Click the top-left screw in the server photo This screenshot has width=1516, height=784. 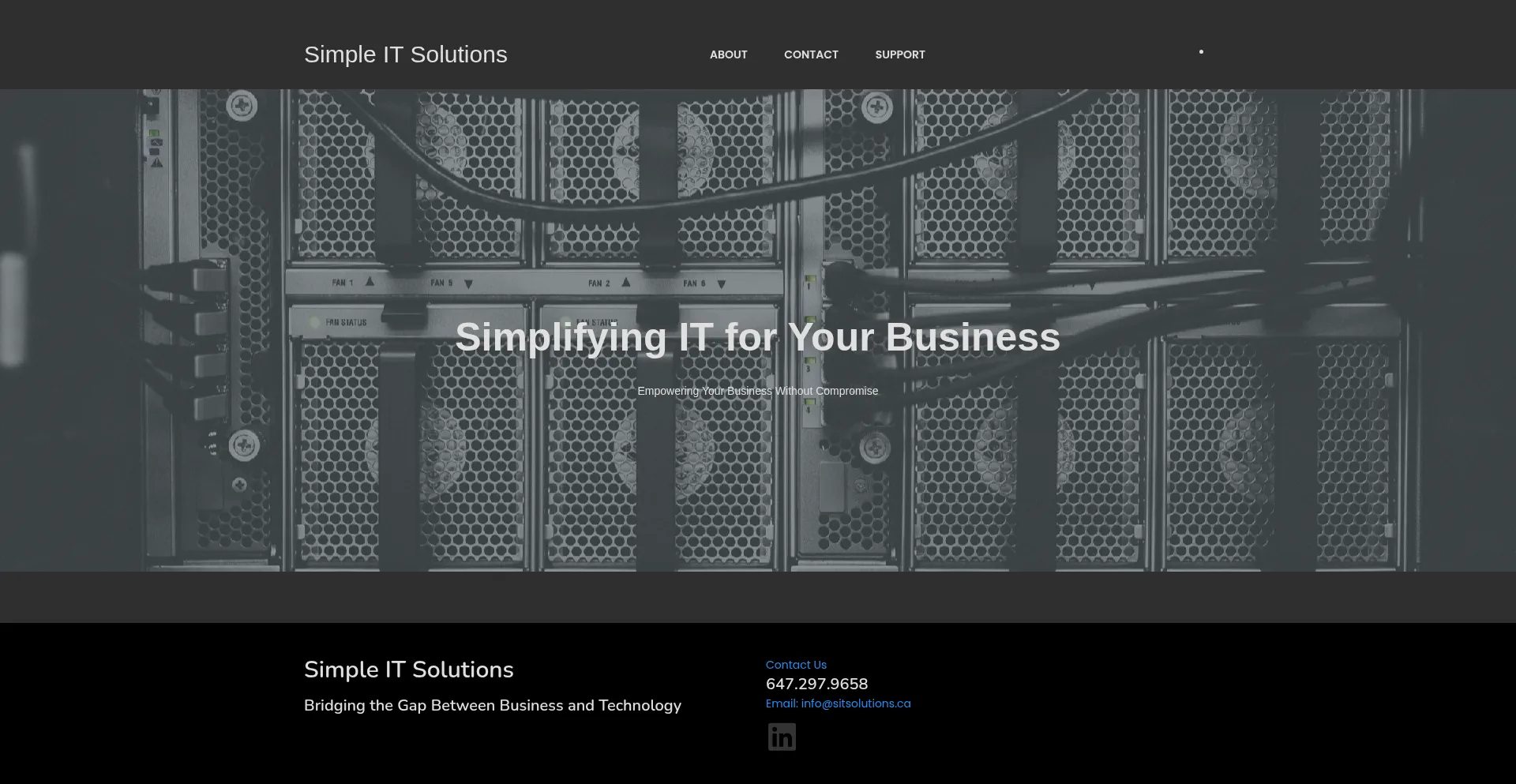242,106
